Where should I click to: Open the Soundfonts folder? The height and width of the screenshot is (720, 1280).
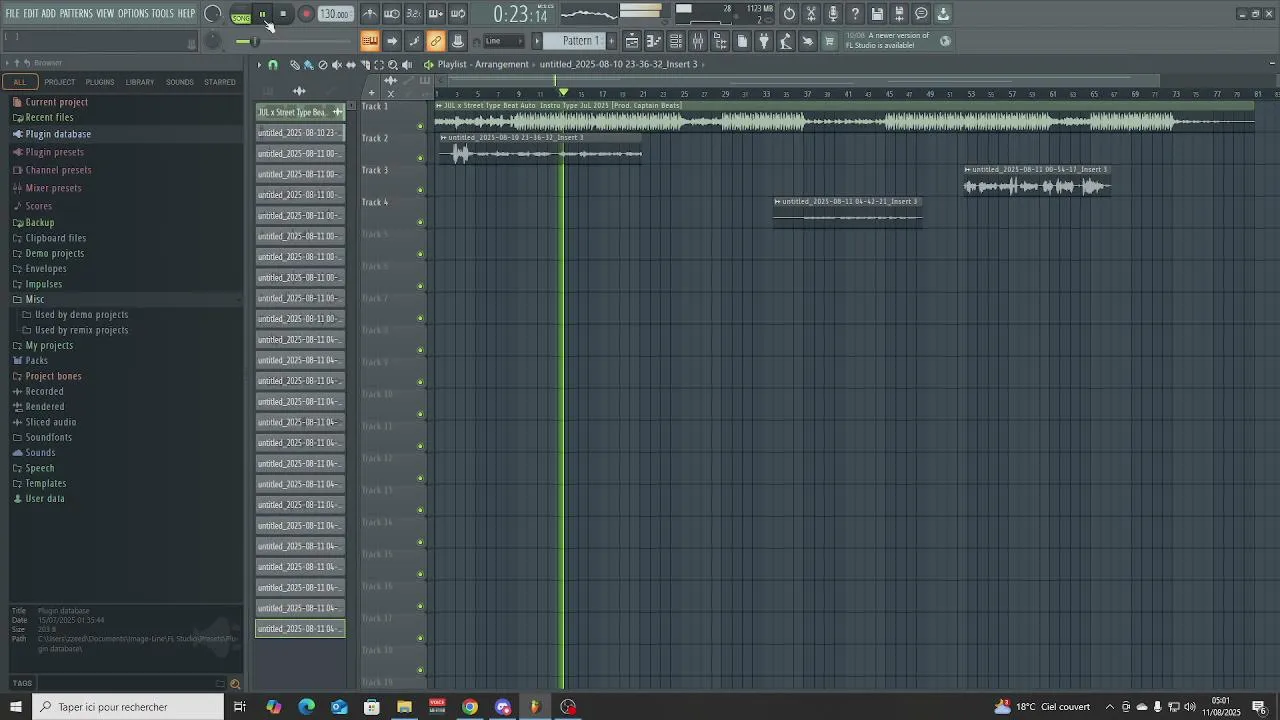(48, 437)
